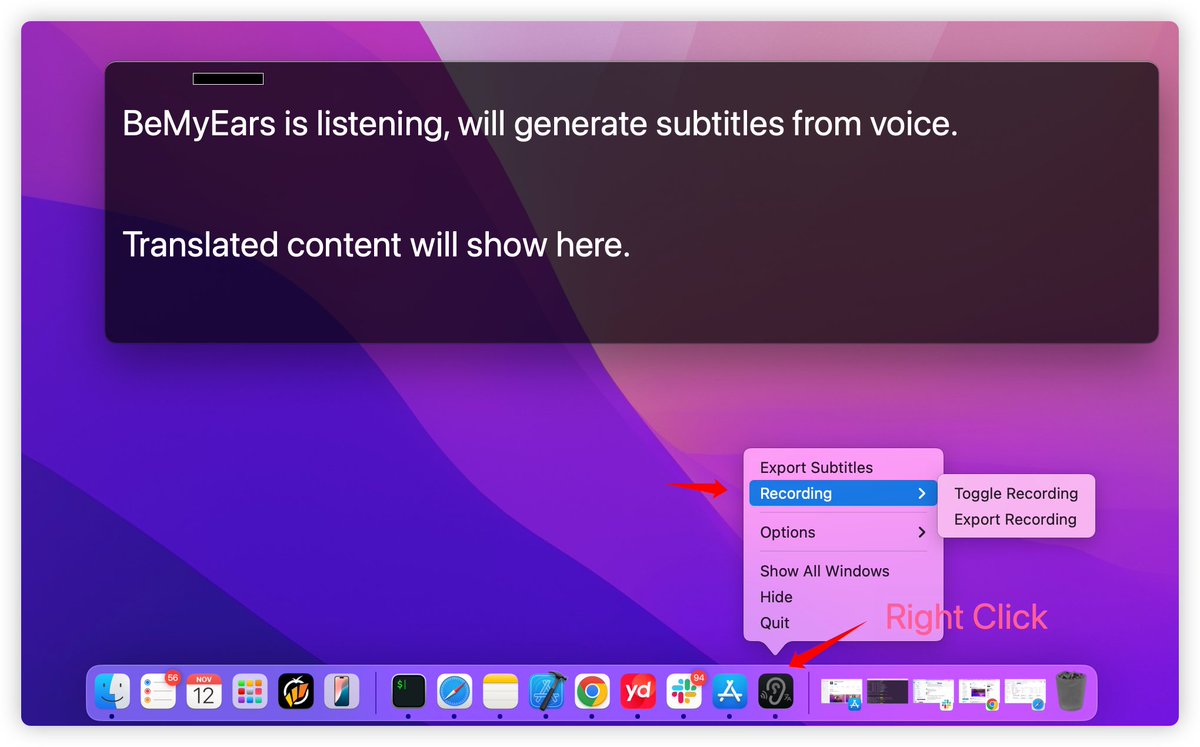This screenshot has height=747, width=1200.
Task: Select Export Recording from submenu
Action: [1014, 519]
